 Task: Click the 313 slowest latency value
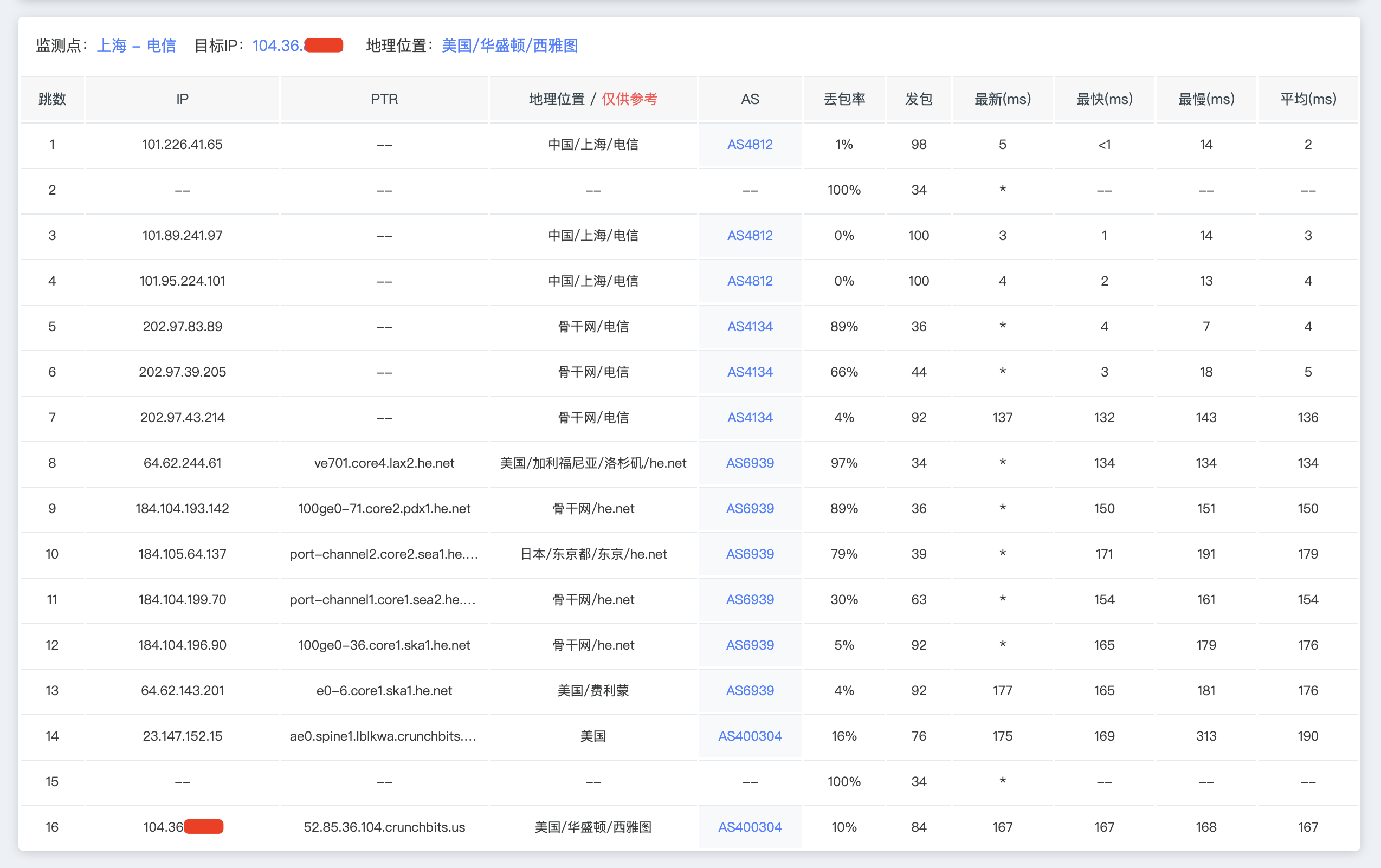(1206, 736)
